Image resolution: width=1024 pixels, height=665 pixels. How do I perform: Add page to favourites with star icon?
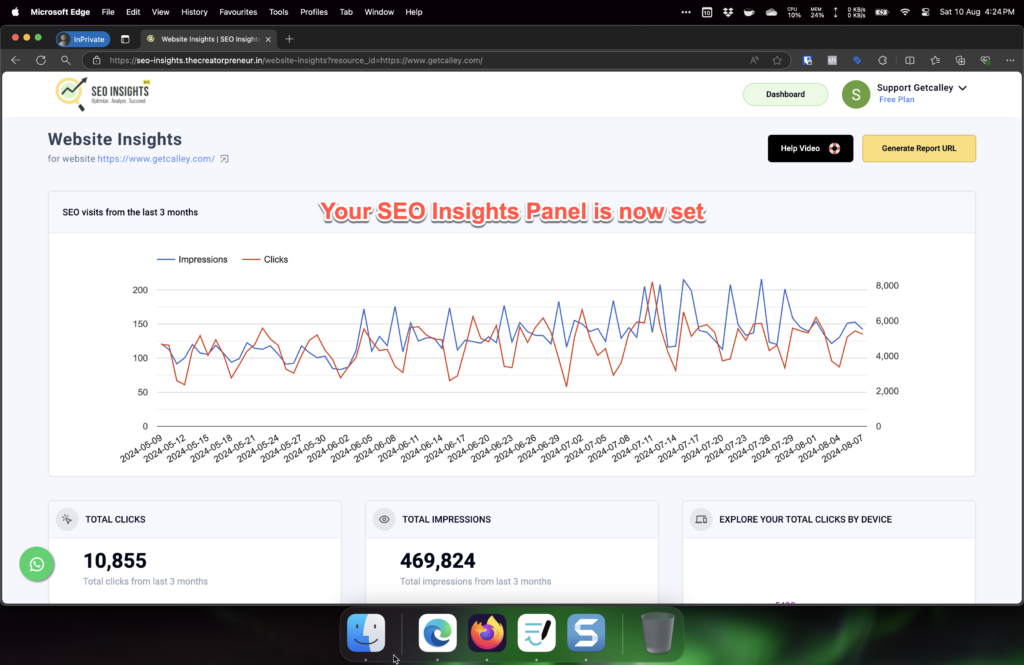776,60
